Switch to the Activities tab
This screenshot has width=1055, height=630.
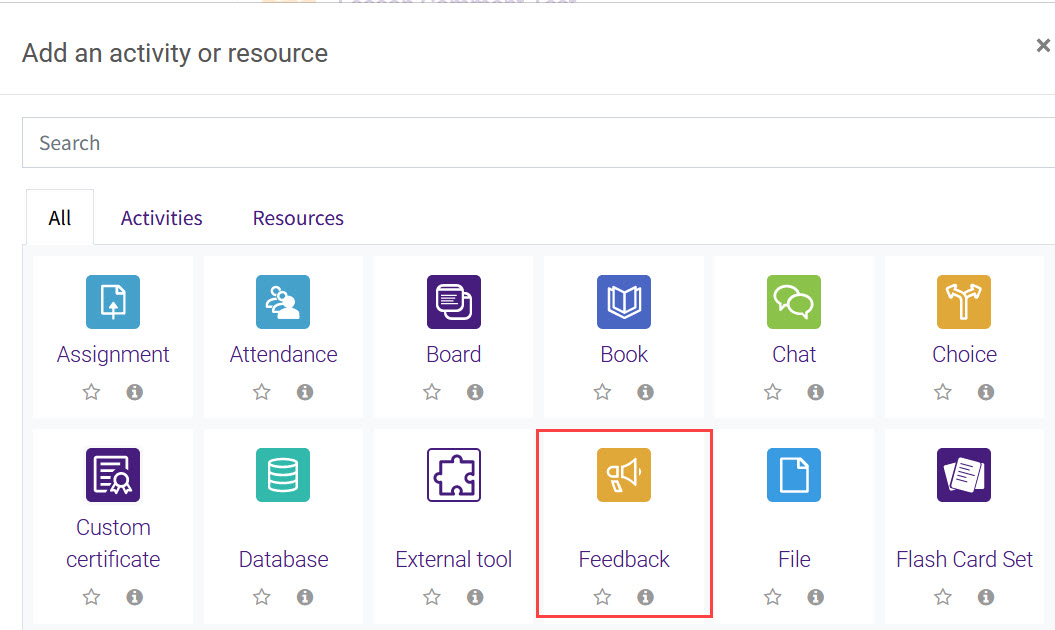pyautogui.click(x=160, y=217)
